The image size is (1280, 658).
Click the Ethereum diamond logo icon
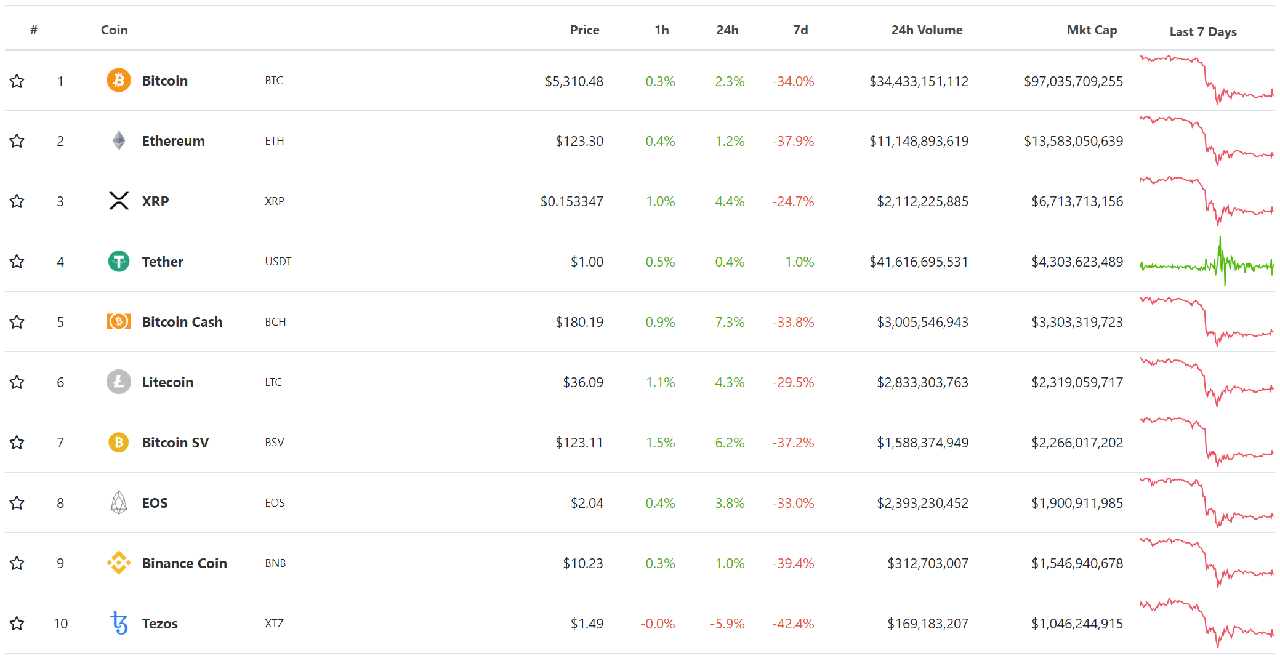(x=119, y=141)
